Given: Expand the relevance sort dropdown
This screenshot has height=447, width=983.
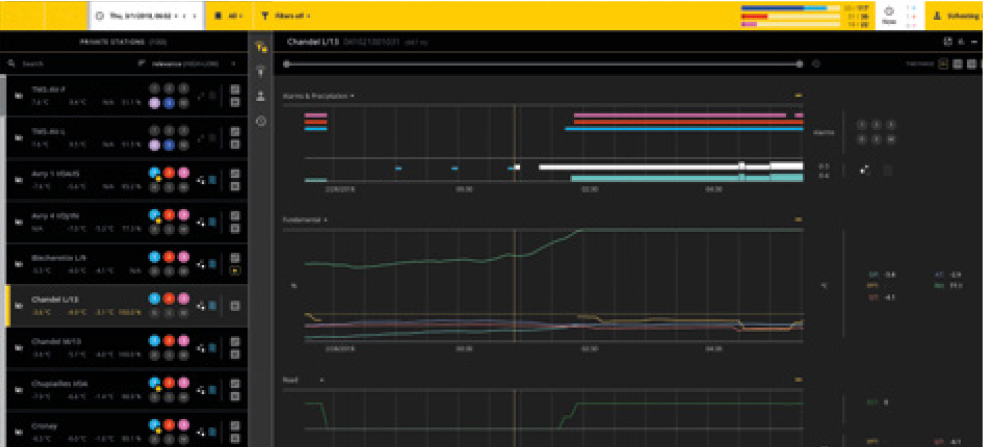Looking at the screenshot, I should coord(187,63).
